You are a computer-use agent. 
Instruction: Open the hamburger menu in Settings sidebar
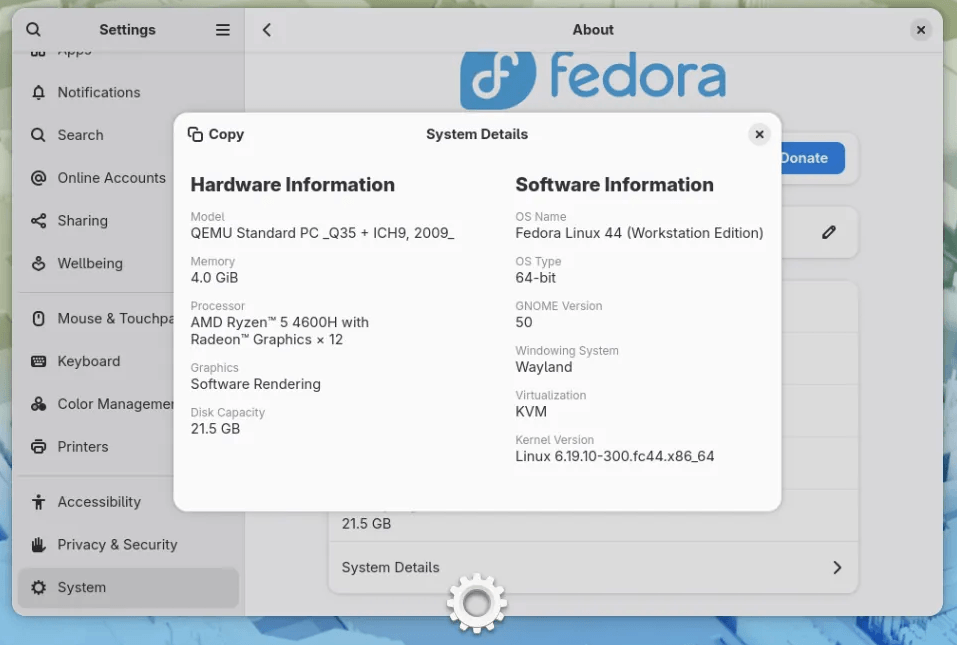pos(222,29)
